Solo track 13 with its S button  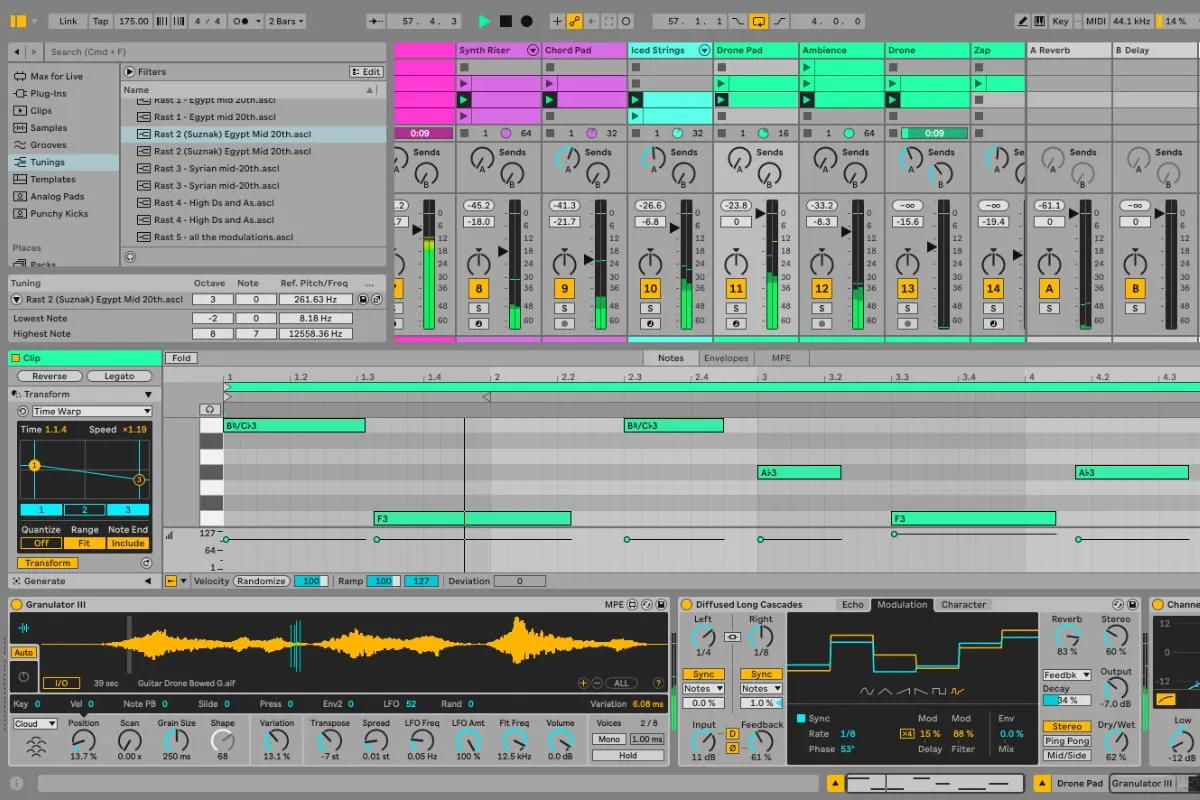click(907, 308)
